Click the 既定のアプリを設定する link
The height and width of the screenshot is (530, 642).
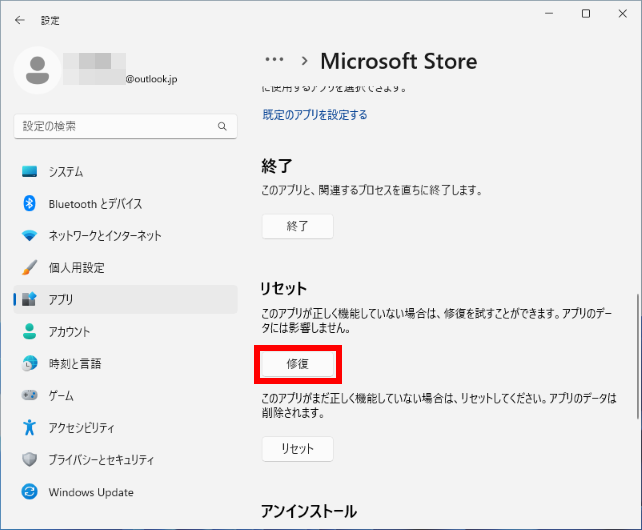tap(314, 115)
